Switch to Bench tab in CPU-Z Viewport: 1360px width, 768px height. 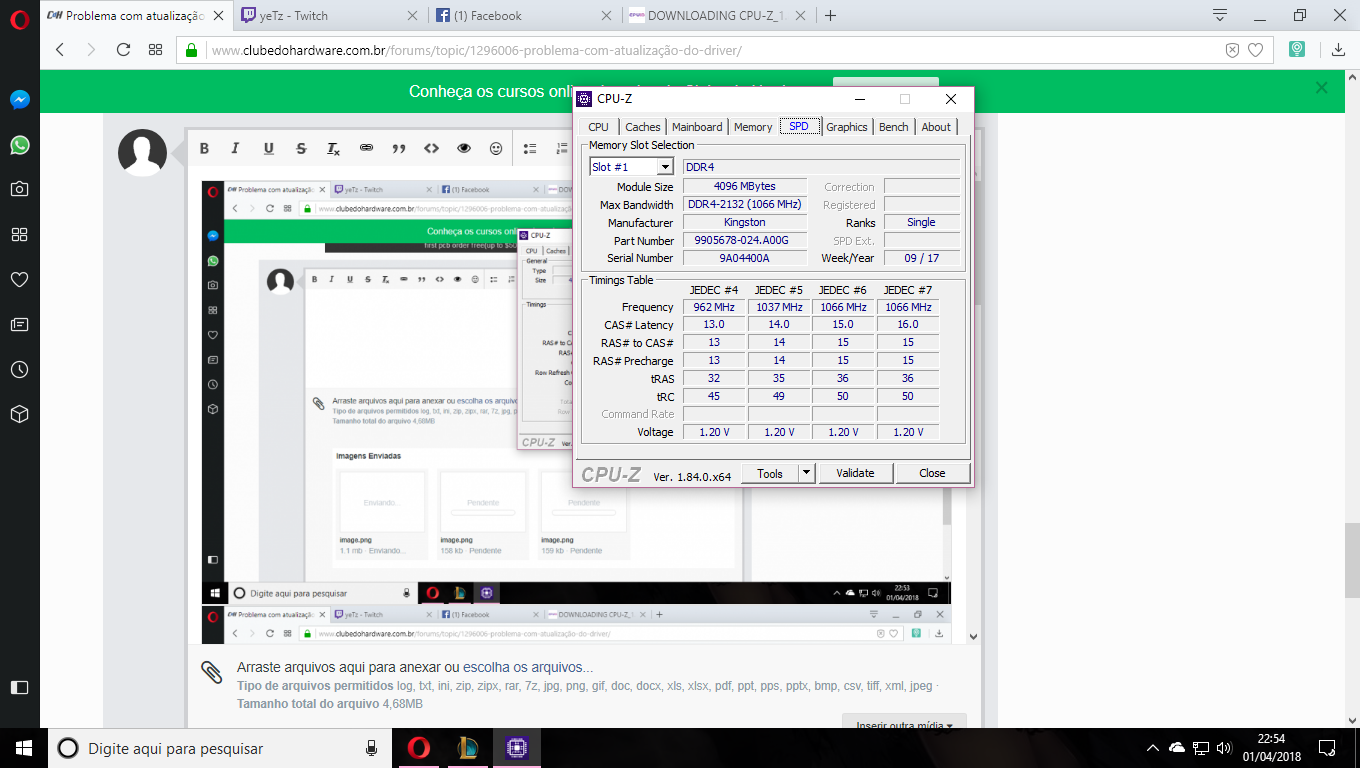[x=894, y=127]
